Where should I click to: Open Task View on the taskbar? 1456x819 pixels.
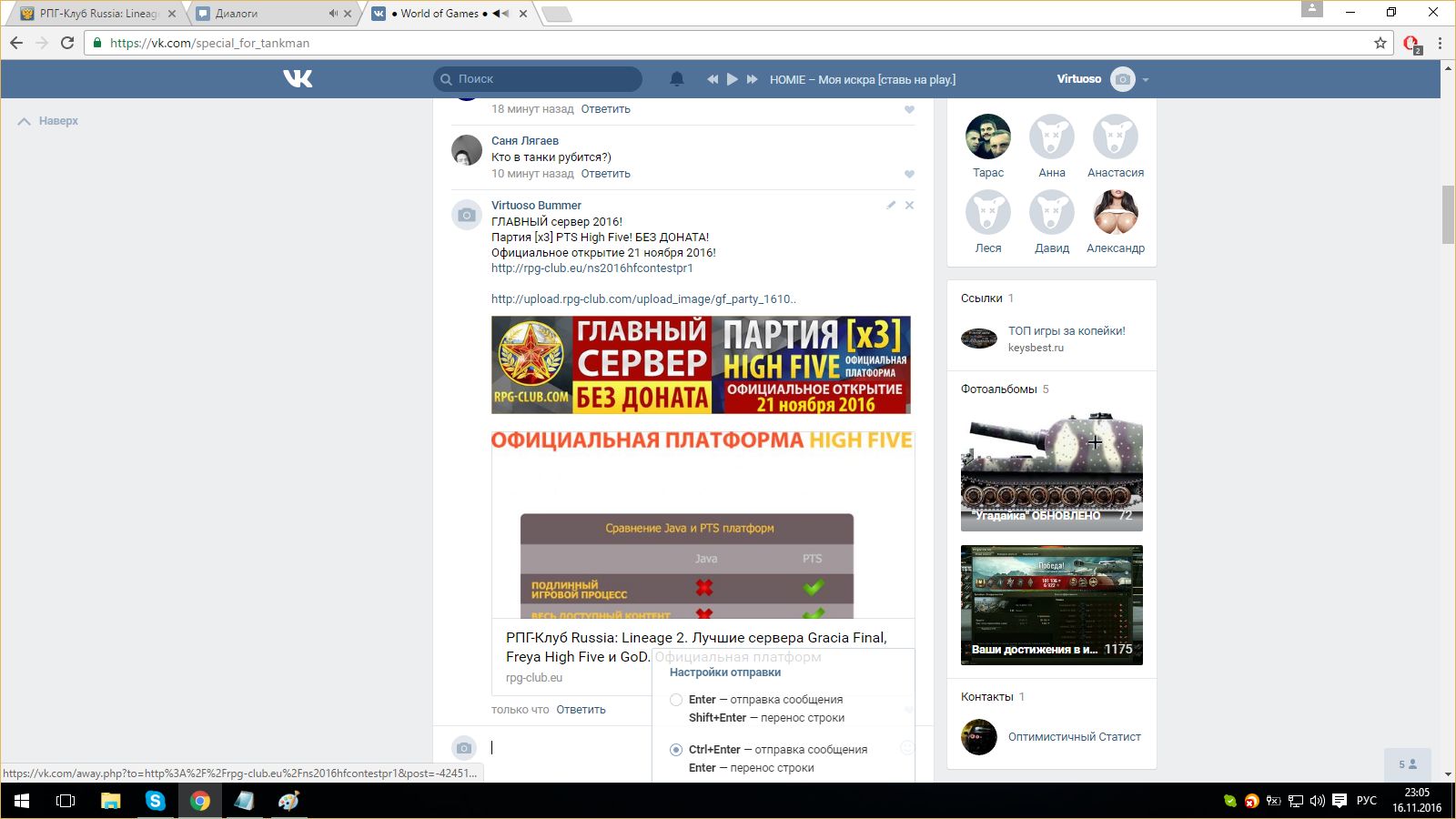click(x=66, y=801)
